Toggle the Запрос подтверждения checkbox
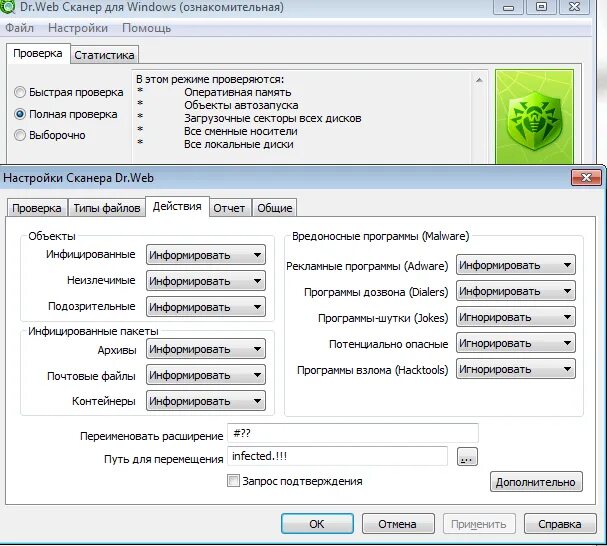 click(233, 481)
